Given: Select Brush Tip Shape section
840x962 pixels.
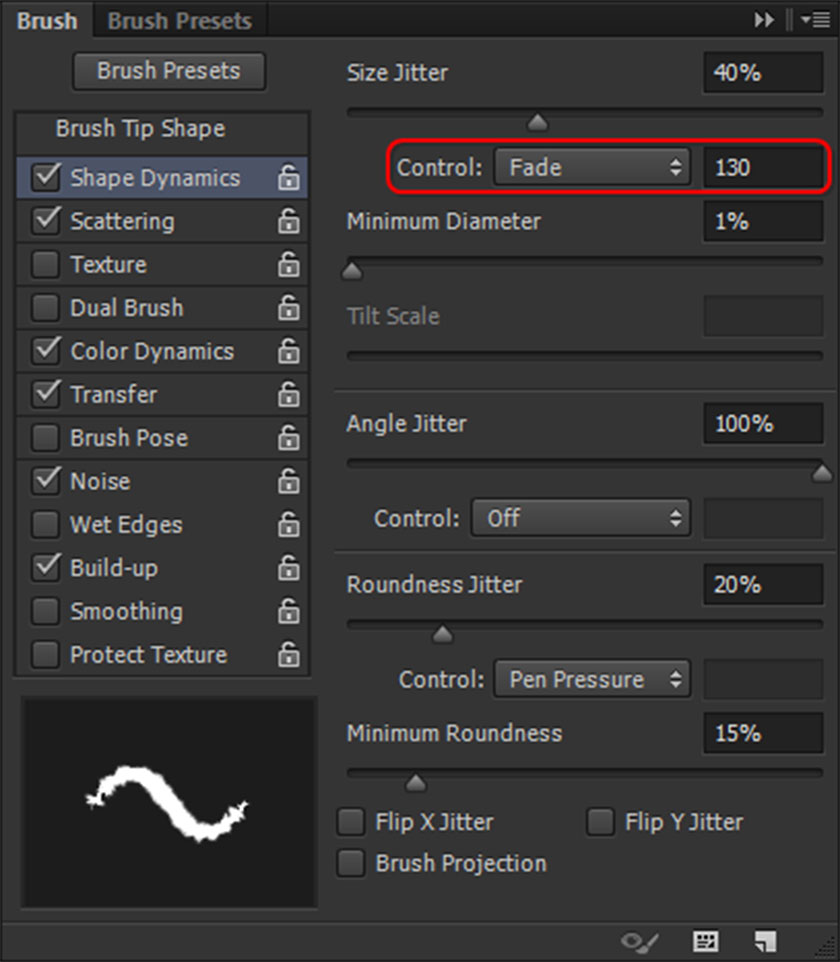Looking at the screenshot, I should 140,129.
